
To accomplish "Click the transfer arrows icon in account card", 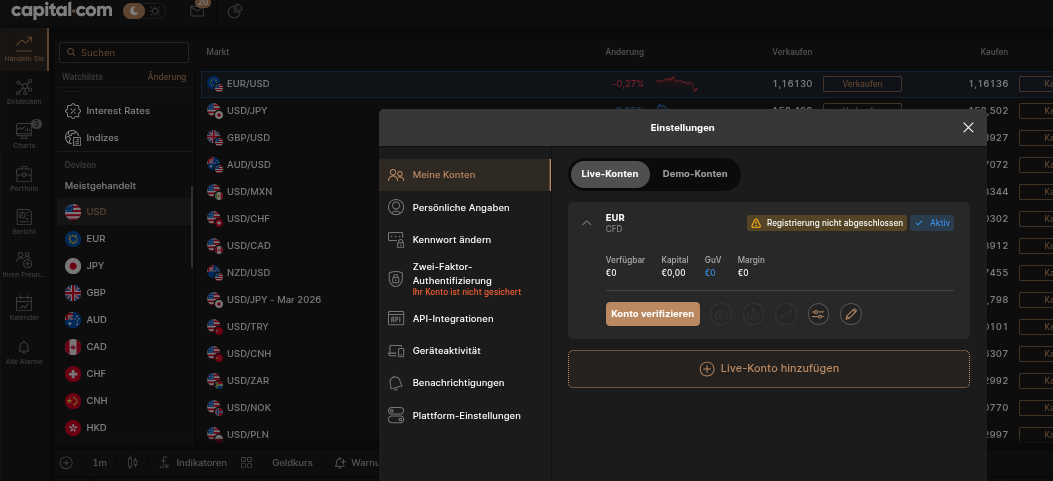I will (786, 314).
